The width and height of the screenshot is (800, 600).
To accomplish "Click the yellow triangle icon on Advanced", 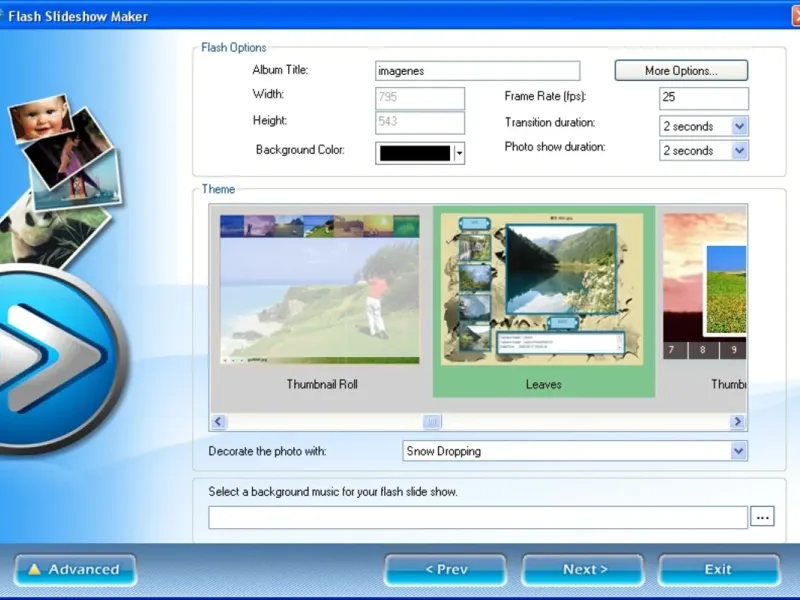I will tap(34, 569).
